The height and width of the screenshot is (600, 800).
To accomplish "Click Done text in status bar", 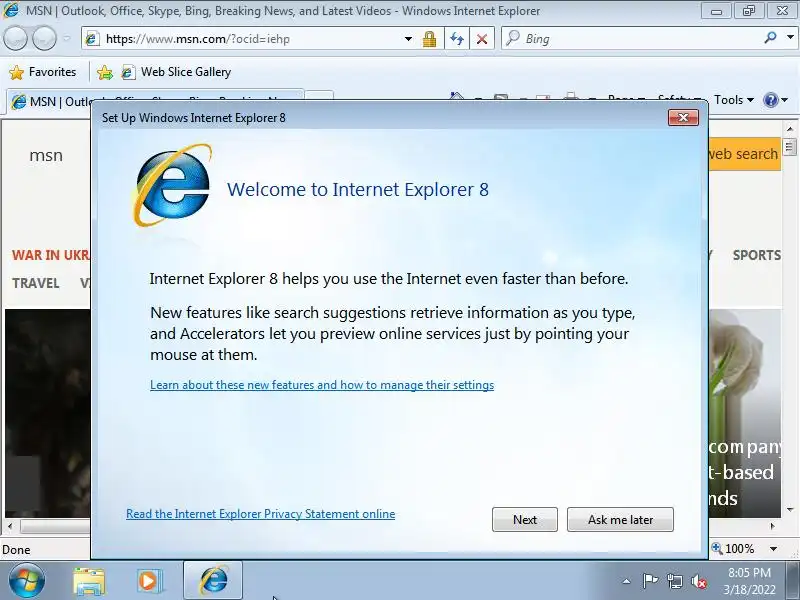I will (16, 549).
